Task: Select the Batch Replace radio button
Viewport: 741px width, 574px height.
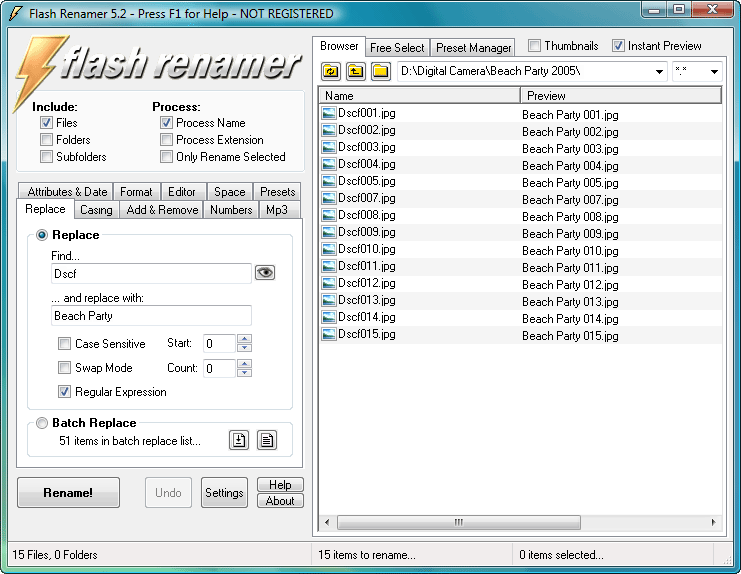Action: 42,423
